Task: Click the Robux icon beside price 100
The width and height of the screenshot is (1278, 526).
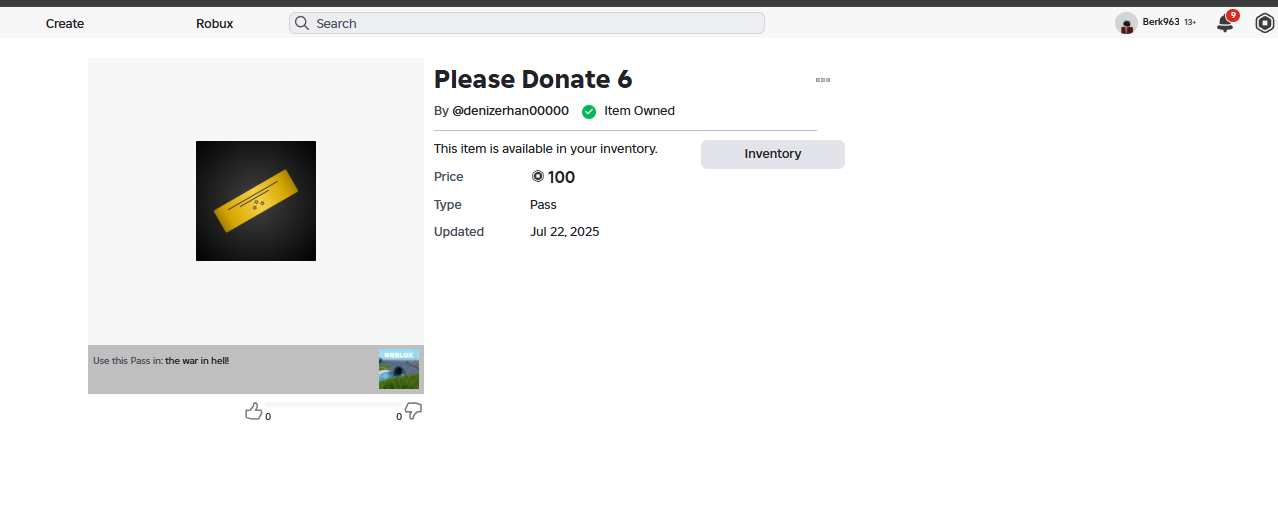Action: [538, 177]
